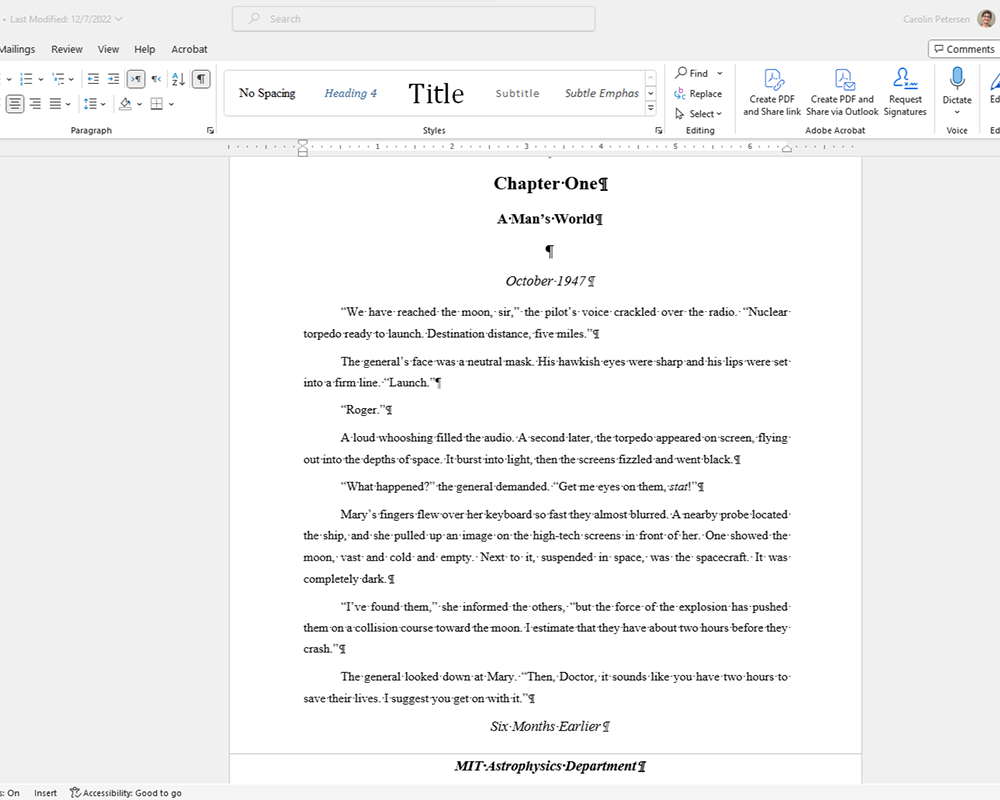Screen dimensions: 1000x800
Task: Open the Styles pane dialog launcher
Action: 659,130
